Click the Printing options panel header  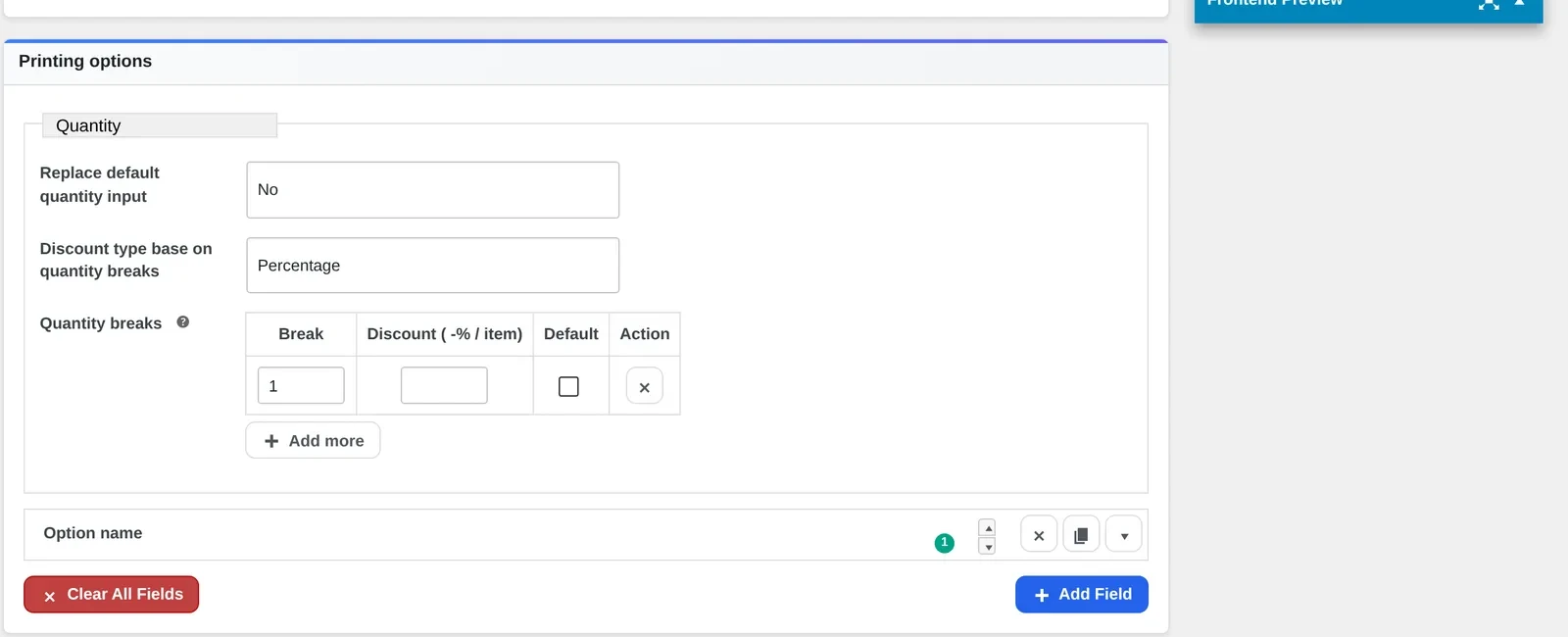[586, 62]
